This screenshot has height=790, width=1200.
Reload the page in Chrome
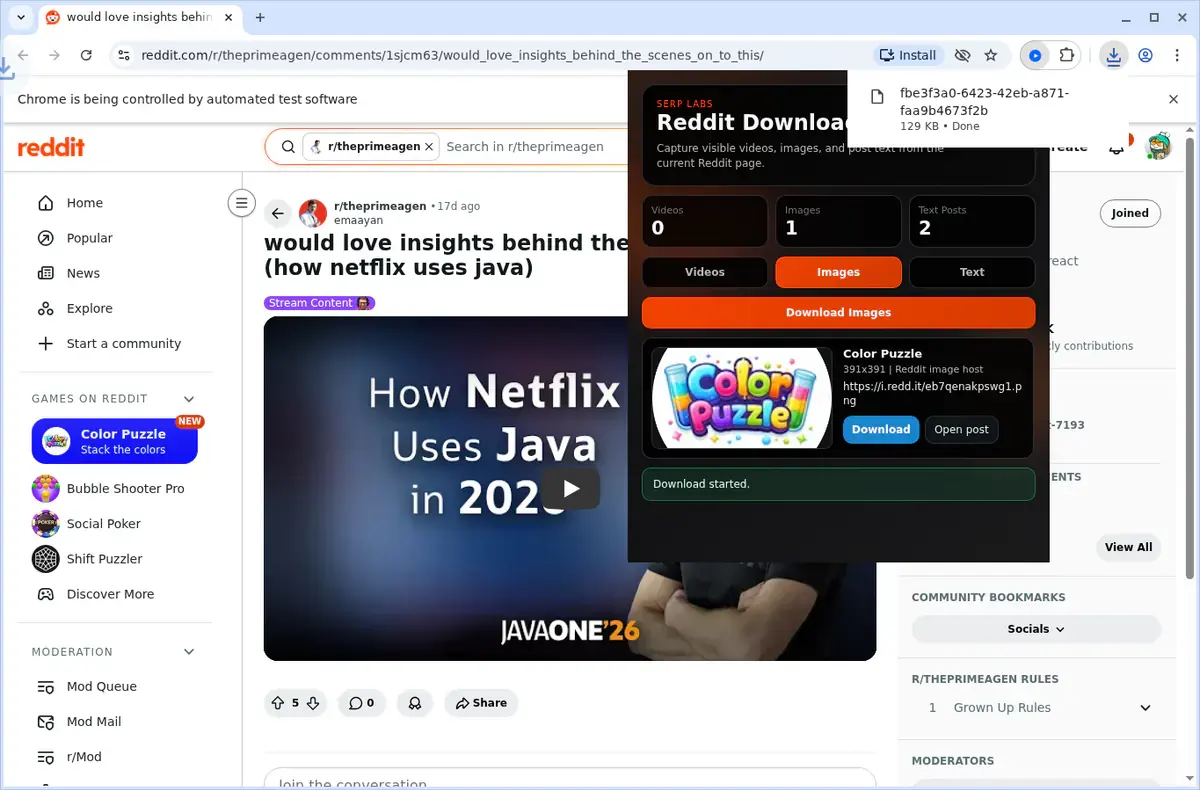pos(86,56)
